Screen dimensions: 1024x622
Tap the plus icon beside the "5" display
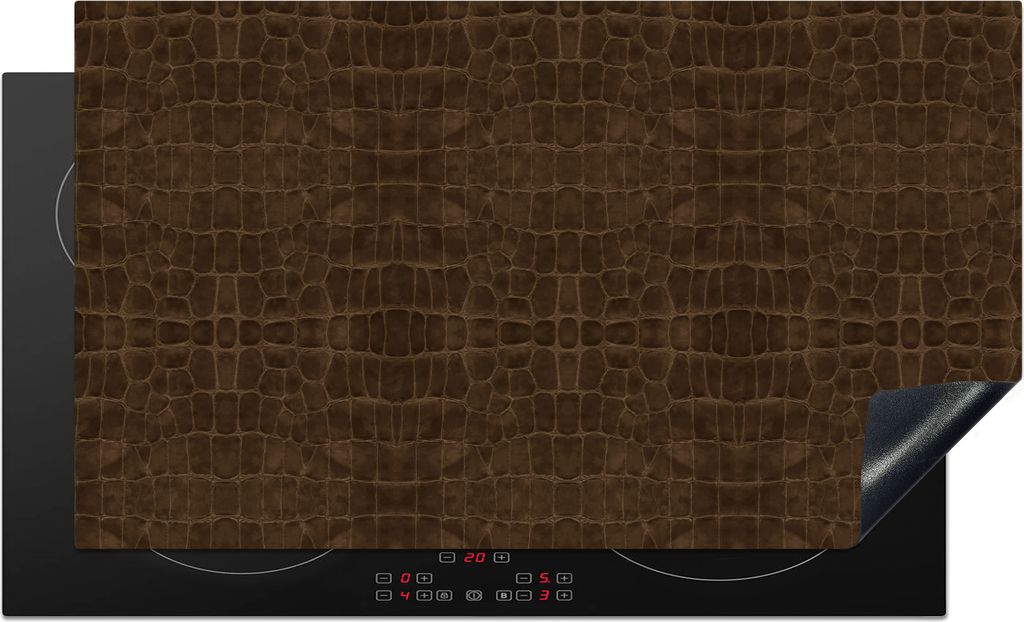(564, 578)
